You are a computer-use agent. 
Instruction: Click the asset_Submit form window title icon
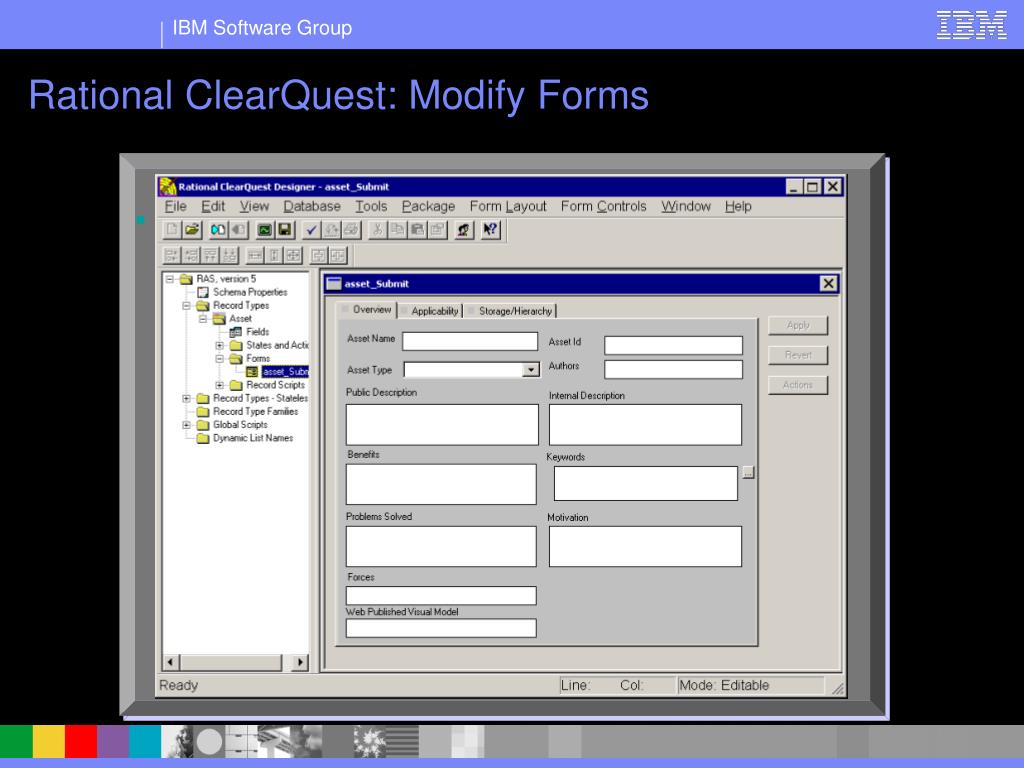tap(334, 283)
